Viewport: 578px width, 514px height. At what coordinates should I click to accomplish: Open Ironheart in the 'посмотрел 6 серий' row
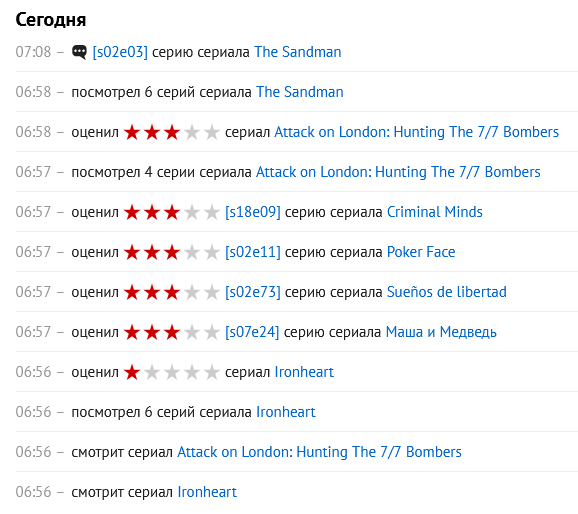(286, 412)
